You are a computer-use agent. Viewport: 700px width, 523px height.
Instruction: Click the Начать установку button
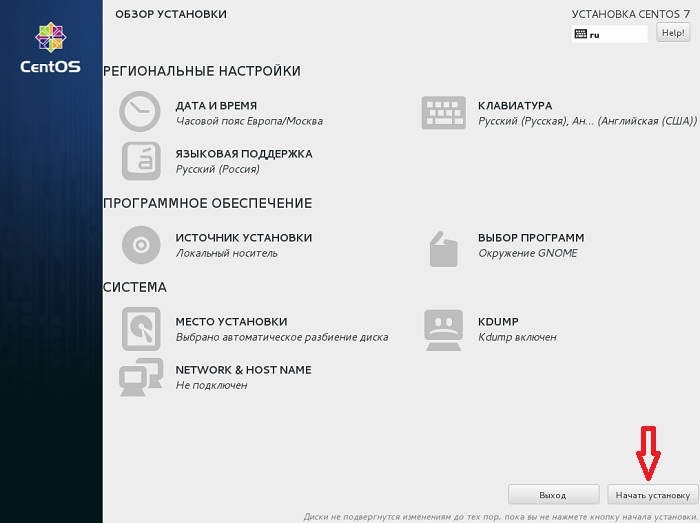pyautogui.click(x=653, y=495)
